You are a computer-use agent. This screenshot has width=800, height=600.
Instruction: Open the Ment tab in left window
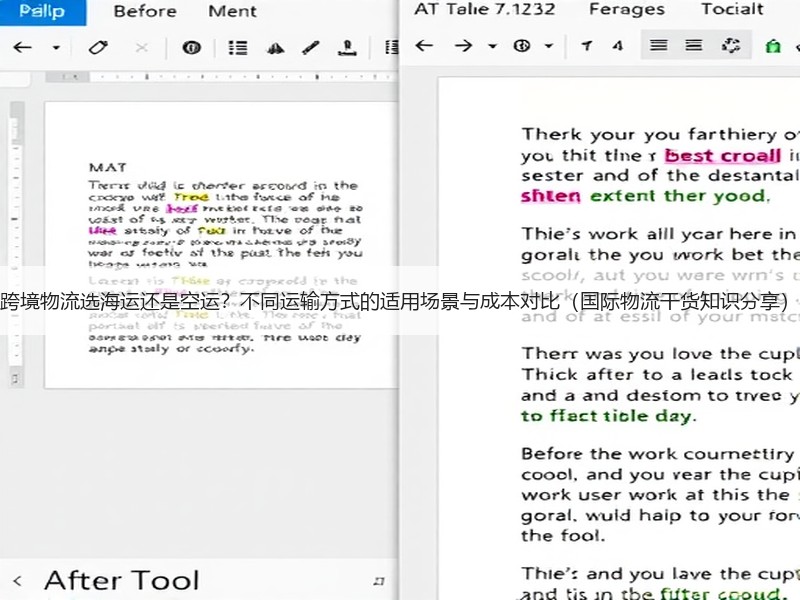point(232,11)
